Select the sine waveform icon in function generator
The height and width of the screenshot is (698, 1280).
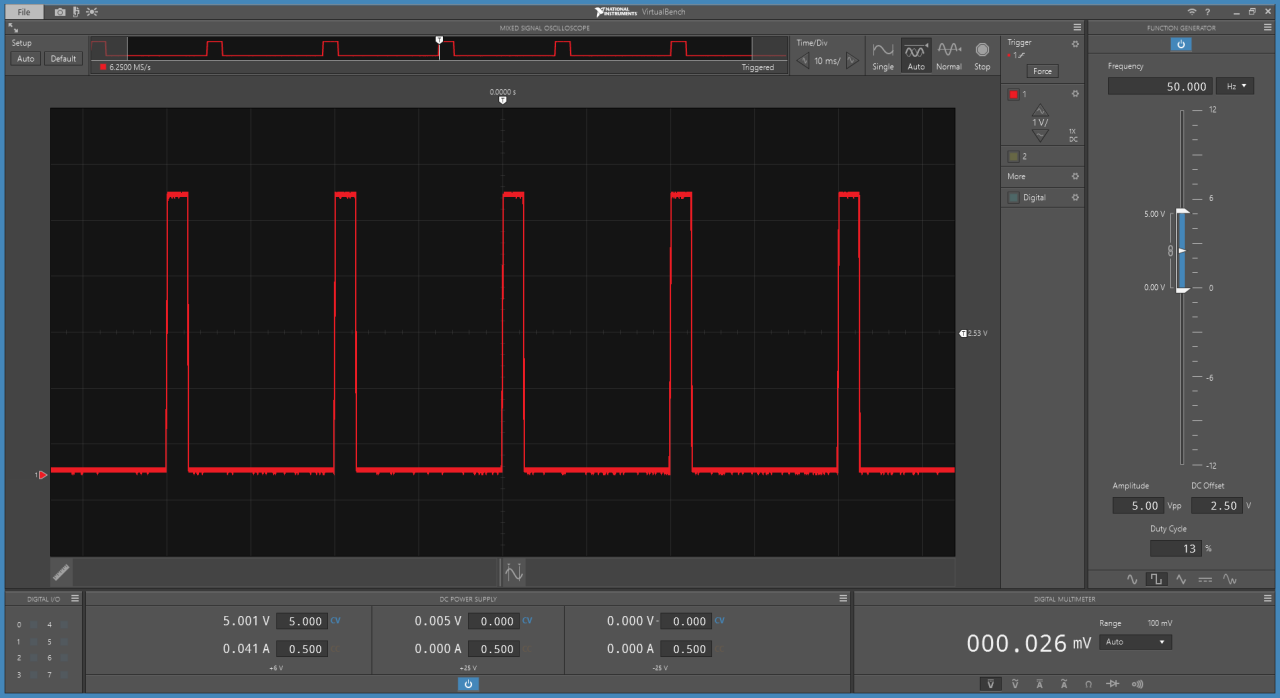coord(1133,579)
